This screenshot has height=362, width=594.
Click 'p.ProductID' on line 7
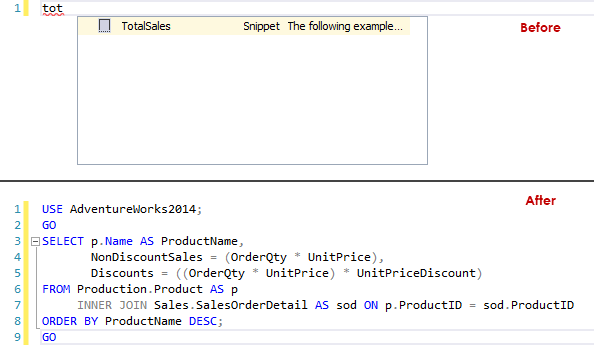pos(423,305)
